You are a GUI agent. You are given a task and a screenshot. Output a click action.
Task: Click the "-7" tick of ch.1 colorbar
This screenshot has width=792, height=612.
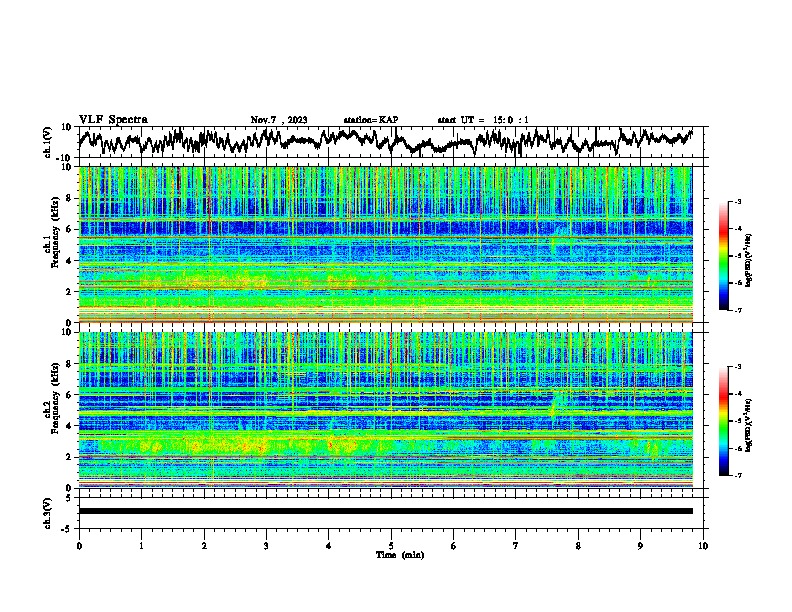click(x=738, y=310)
